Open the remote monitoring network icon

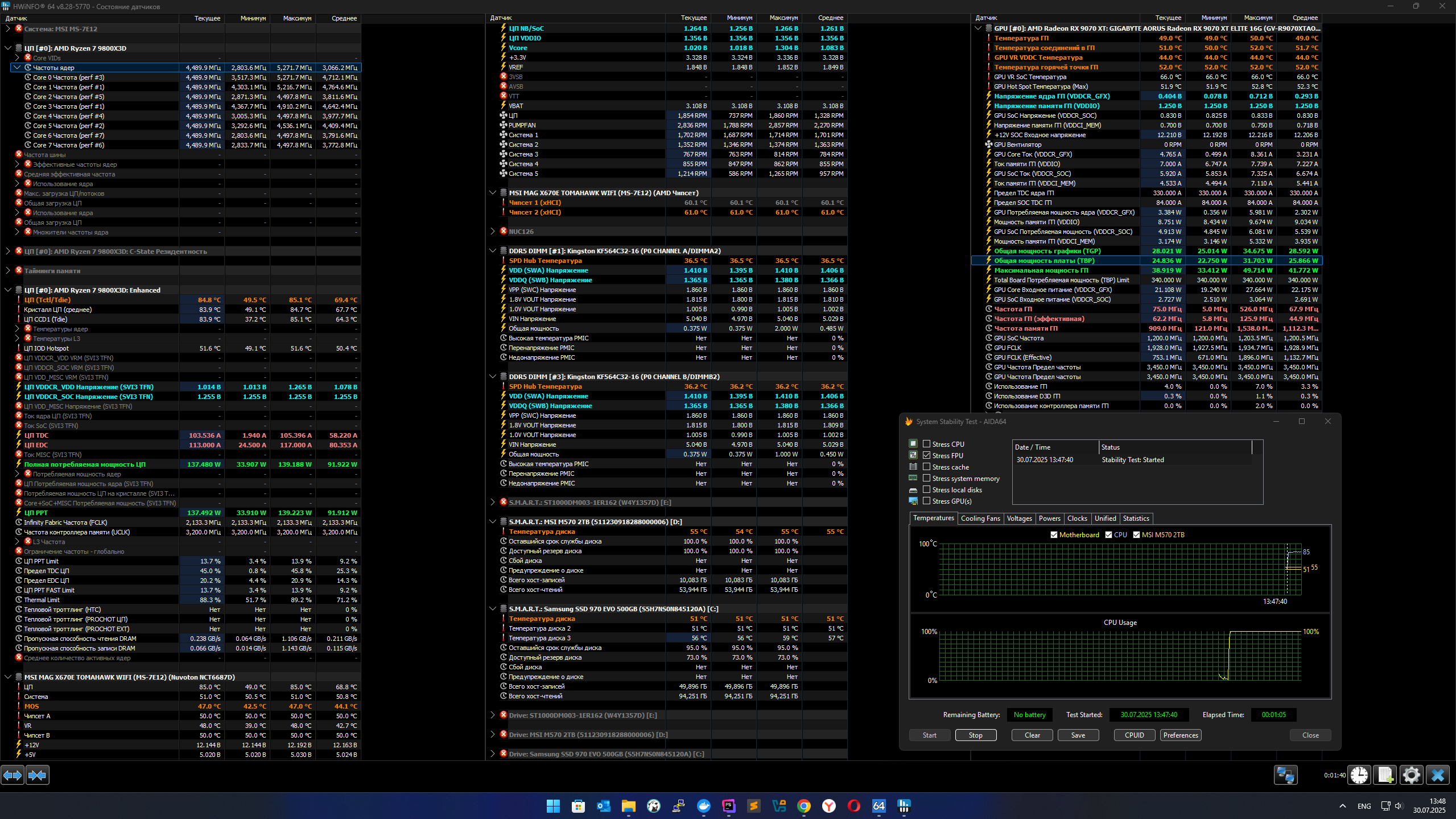1285,775
